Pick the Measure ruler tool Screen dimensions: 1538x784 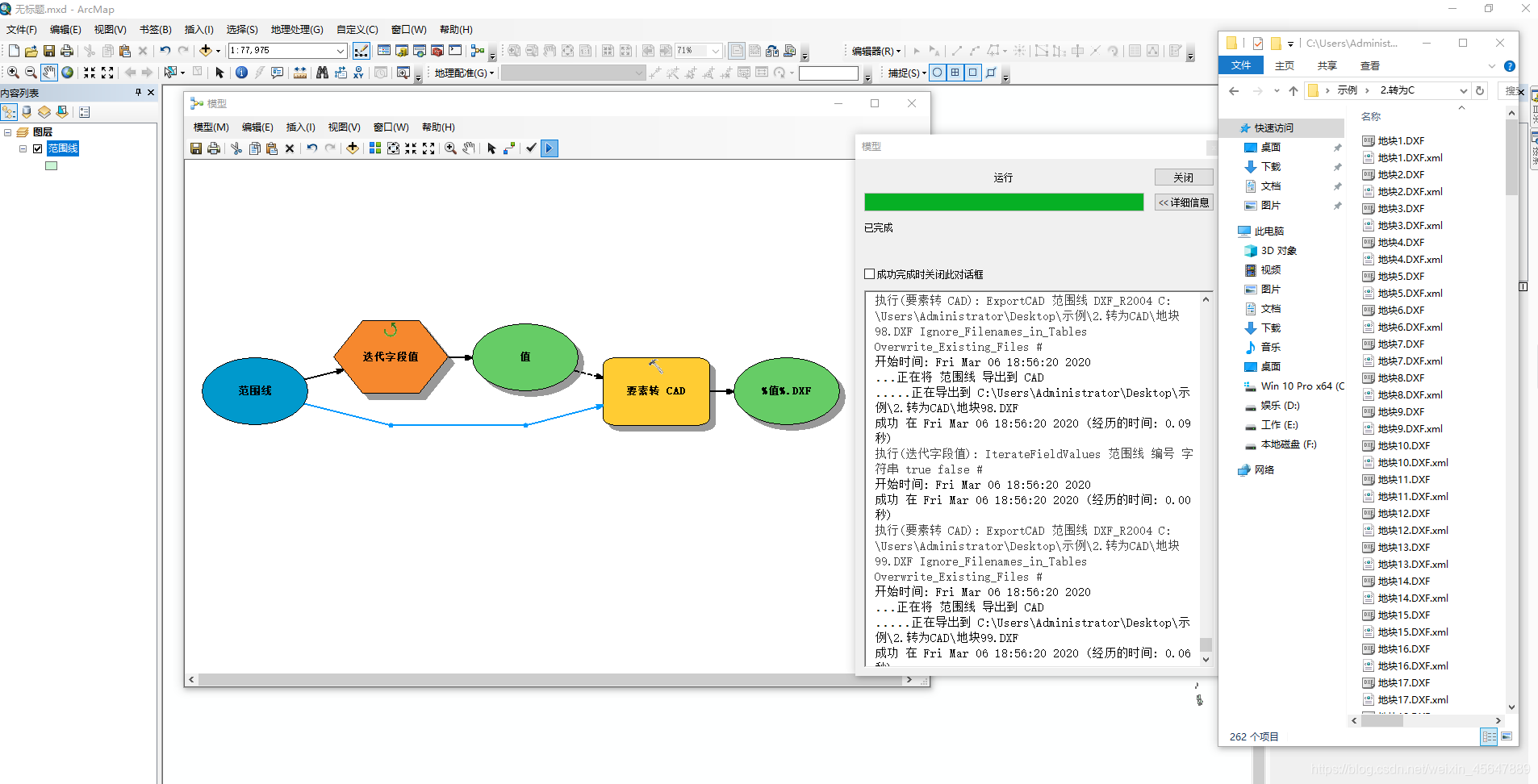(300, 73)
